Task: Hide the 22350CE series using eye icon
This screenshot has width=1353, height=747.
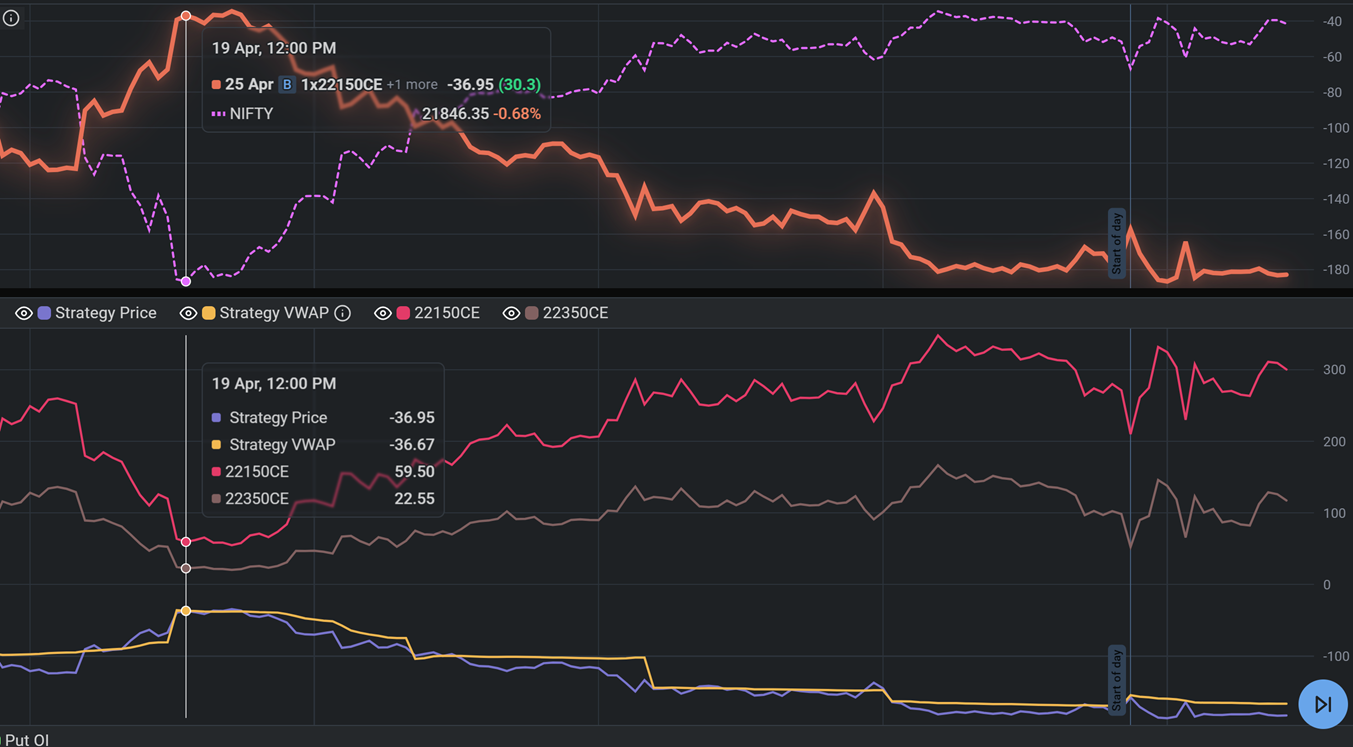Action: click(x=511, y=313)
